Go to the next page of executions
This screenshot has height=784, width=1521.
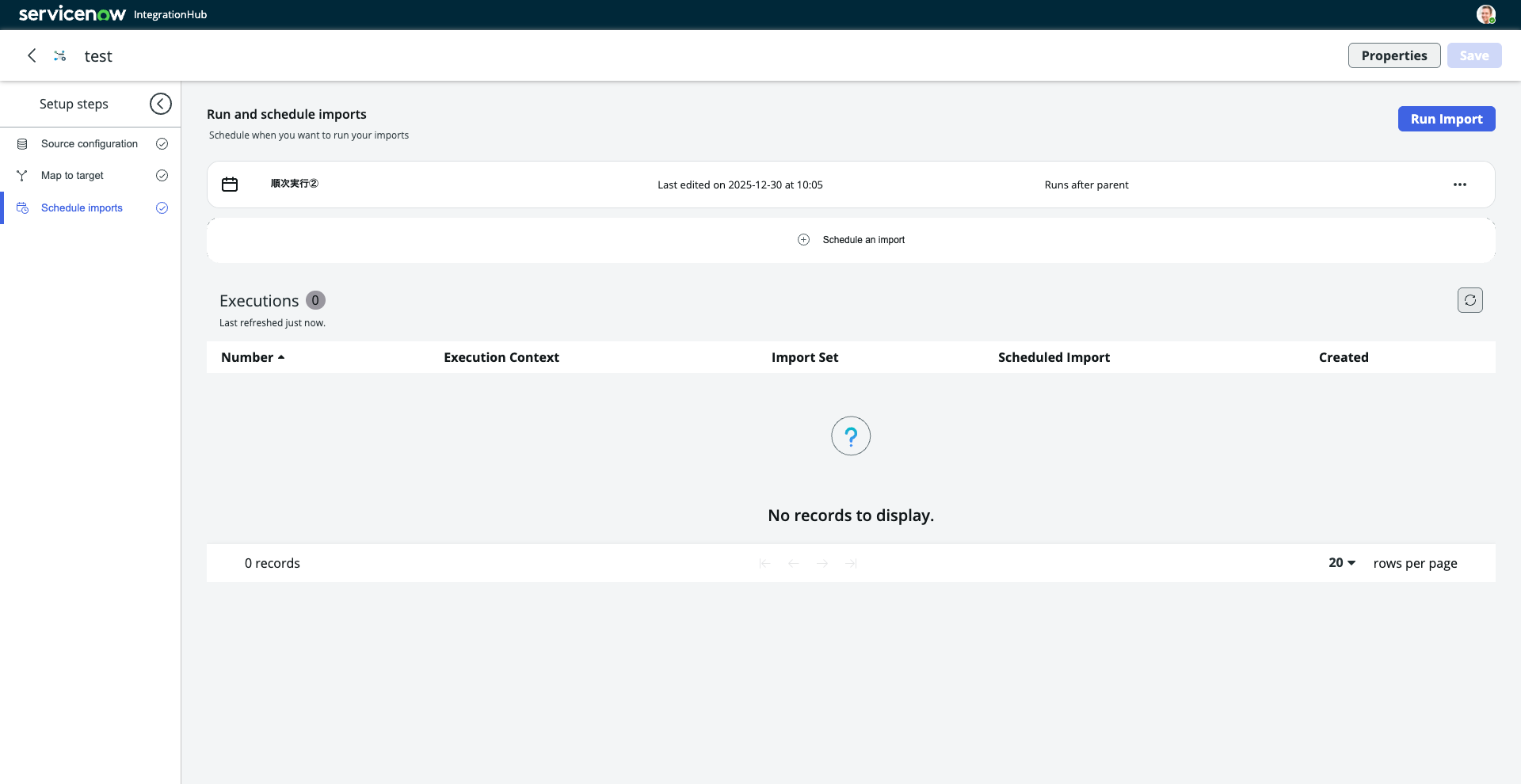(822, 563)
